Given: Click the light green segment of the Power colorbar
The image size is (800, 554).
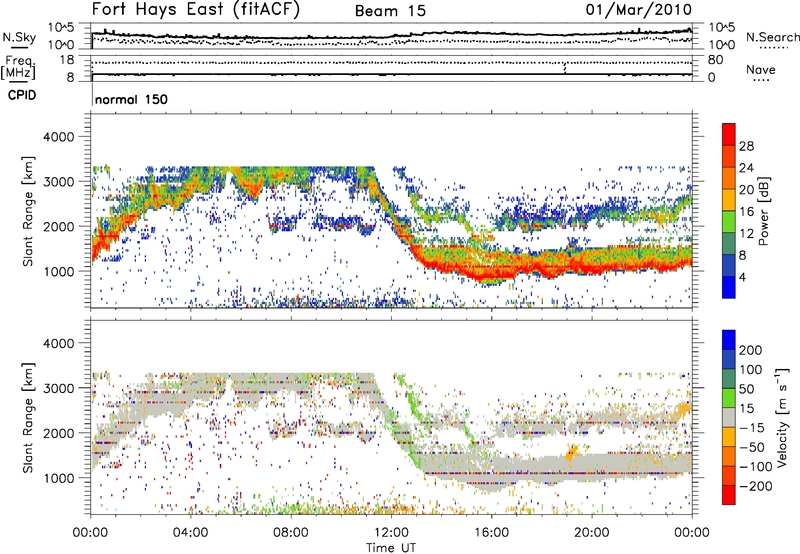Looking at the screenshot, I should tap(729, 221).
